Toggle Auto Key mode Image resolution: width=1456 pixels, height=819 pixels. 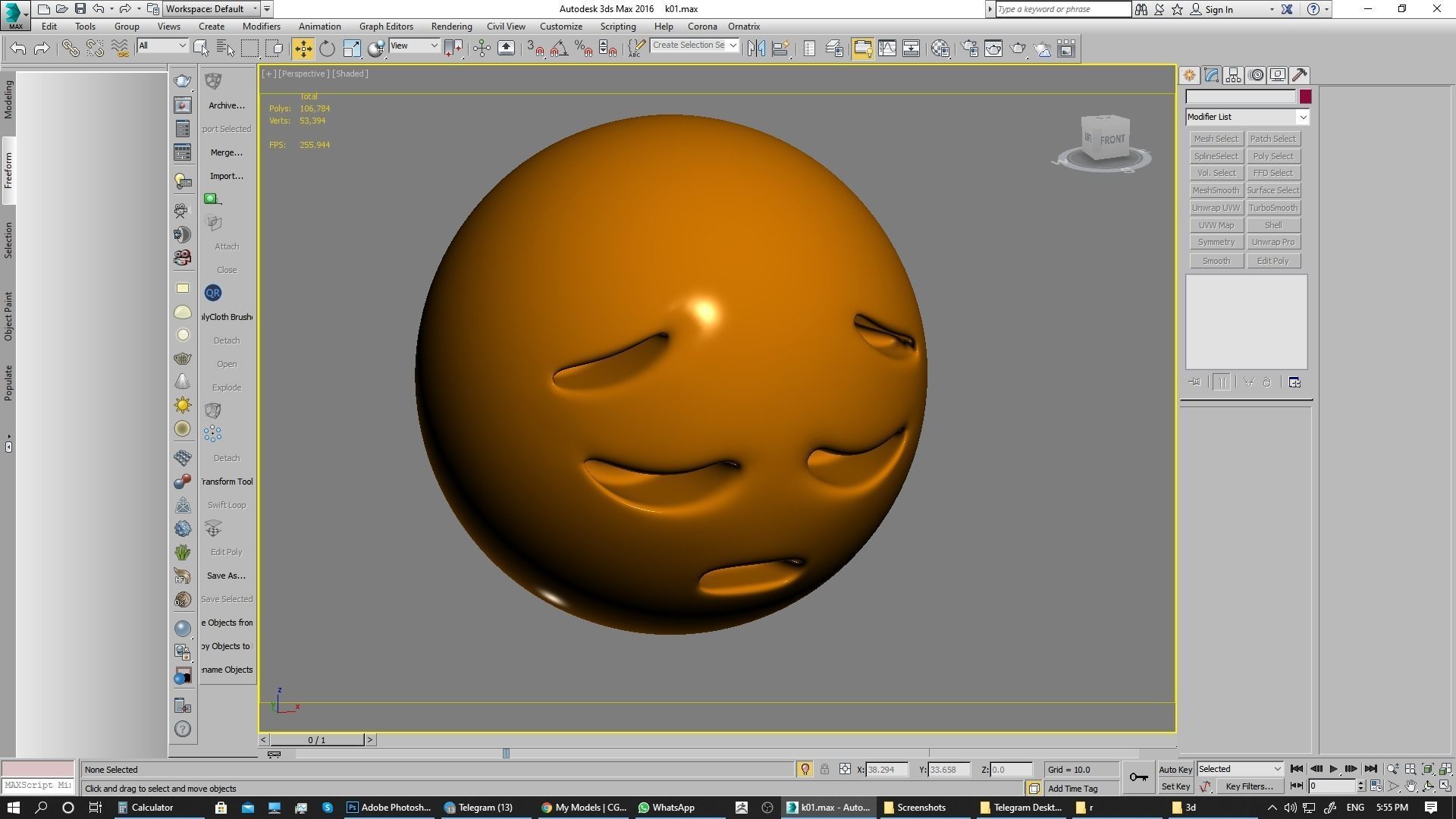1175,769
